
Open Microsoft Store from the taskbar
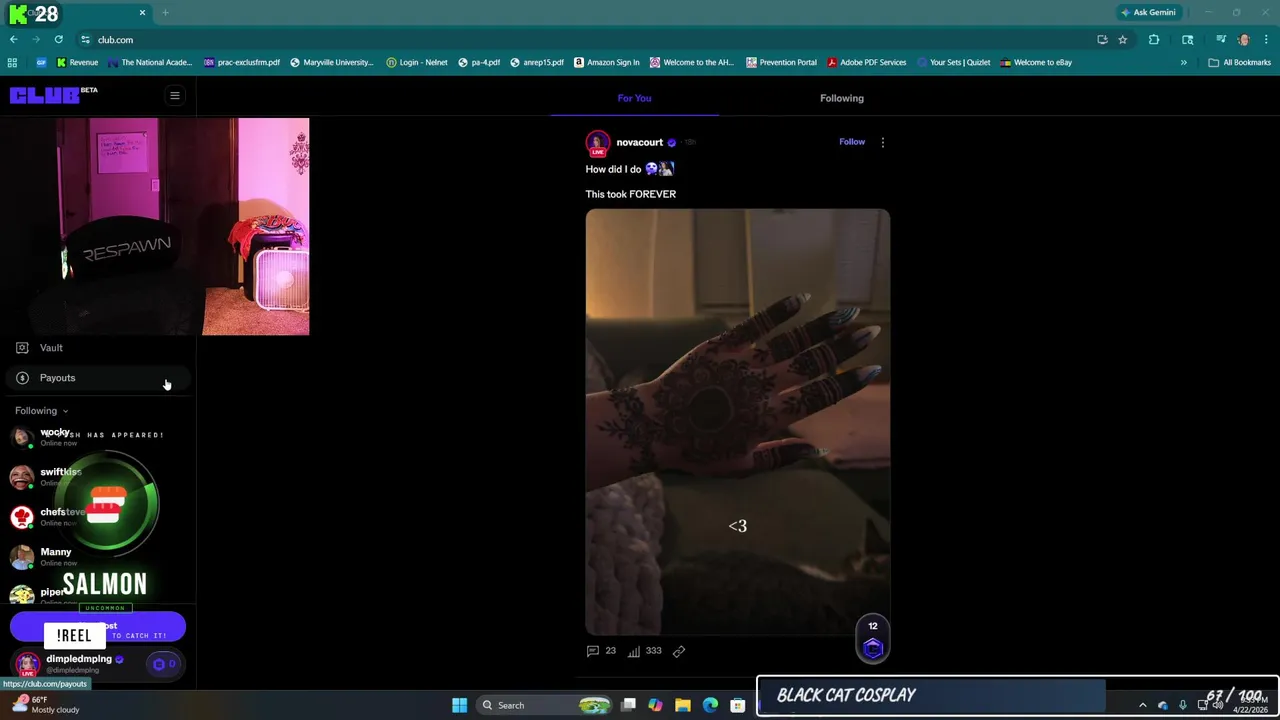(x=737, y=705)
